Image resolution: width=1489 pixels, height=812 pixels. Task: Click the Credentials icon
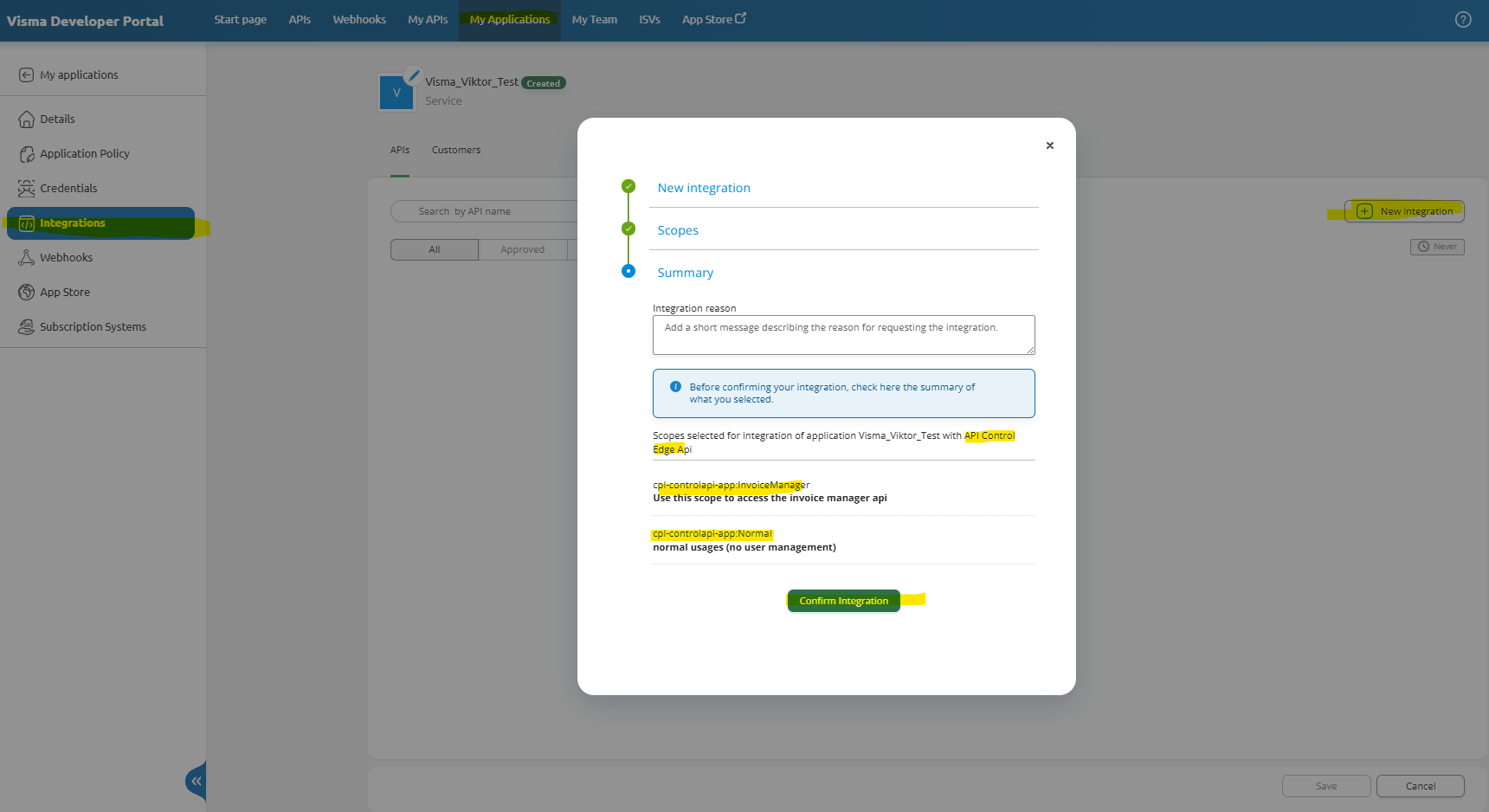26,189
